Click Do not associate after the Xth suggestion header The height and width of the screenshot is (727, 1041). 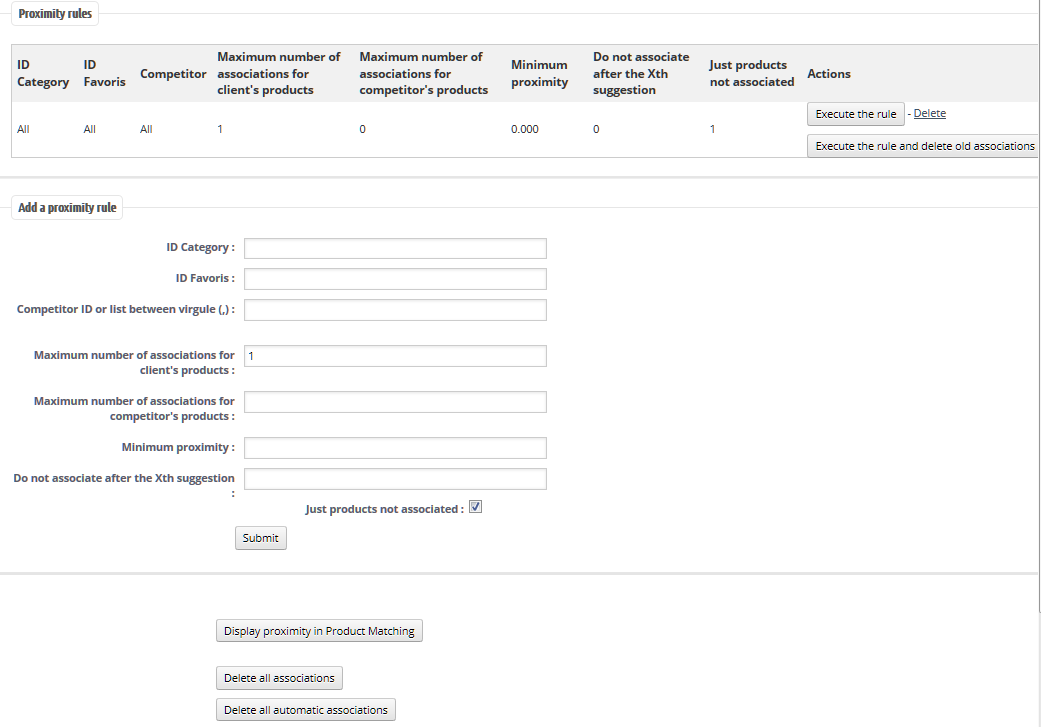pos(641,73)
